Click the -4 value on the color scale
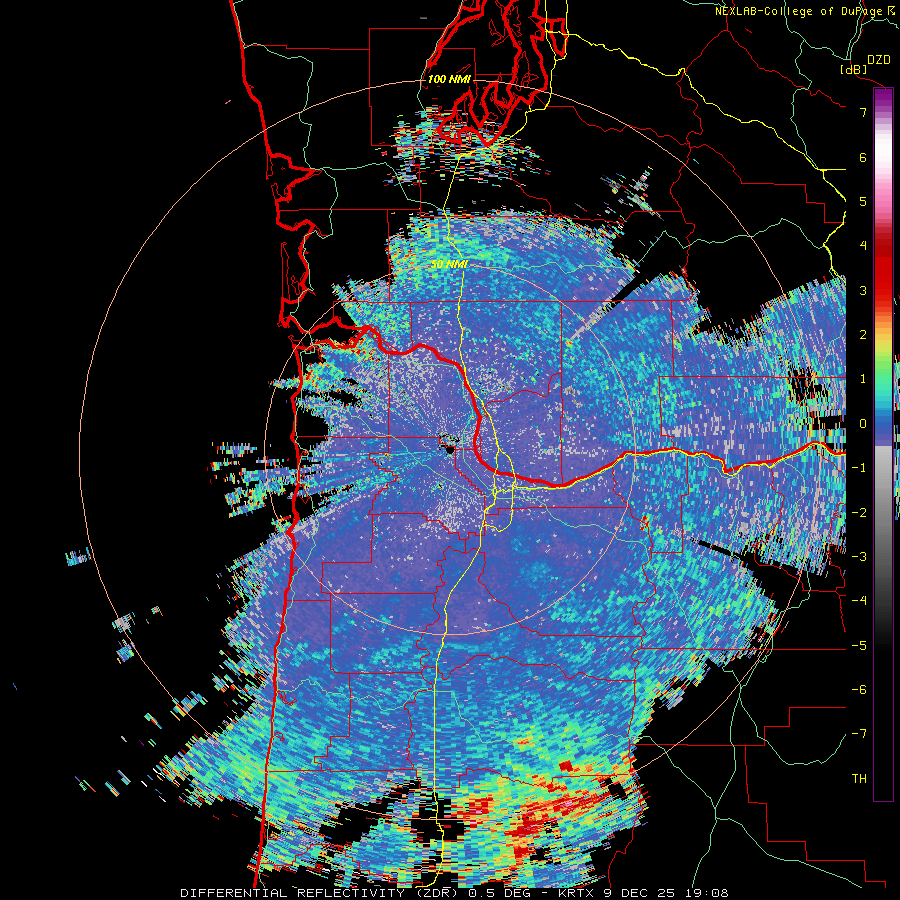 tap(859, 601)
